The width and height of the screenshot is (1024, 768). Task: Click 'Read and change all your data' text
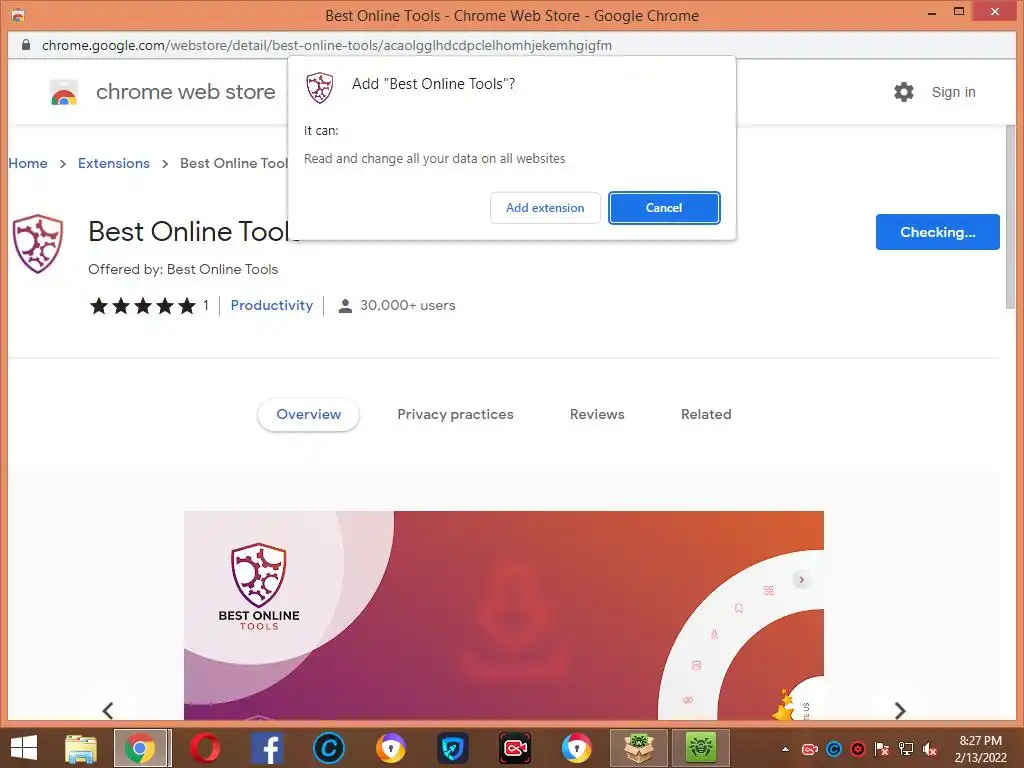[434, 159]
